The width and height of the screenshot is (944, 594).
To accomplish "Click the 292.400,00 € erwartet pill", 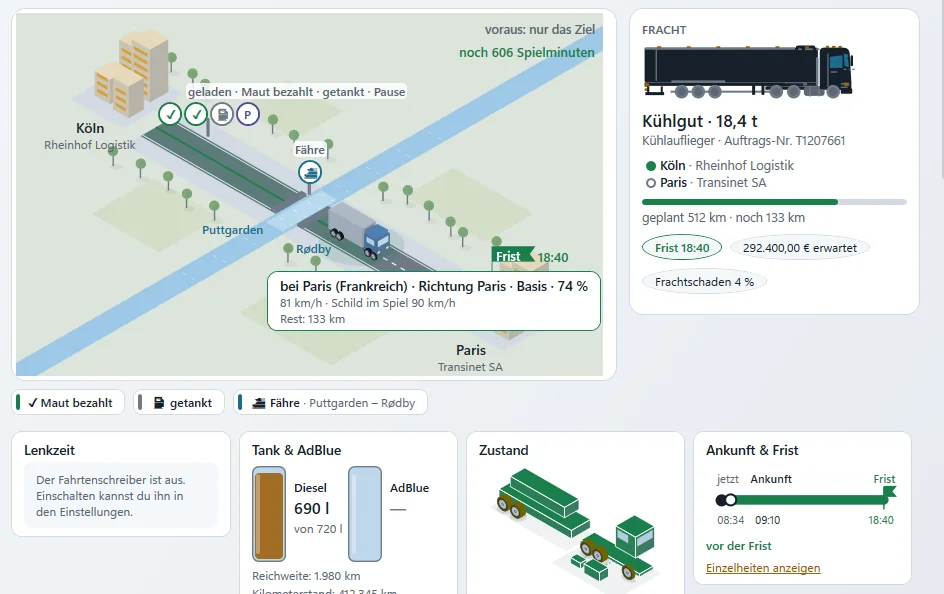I will [x=800, y=248].
